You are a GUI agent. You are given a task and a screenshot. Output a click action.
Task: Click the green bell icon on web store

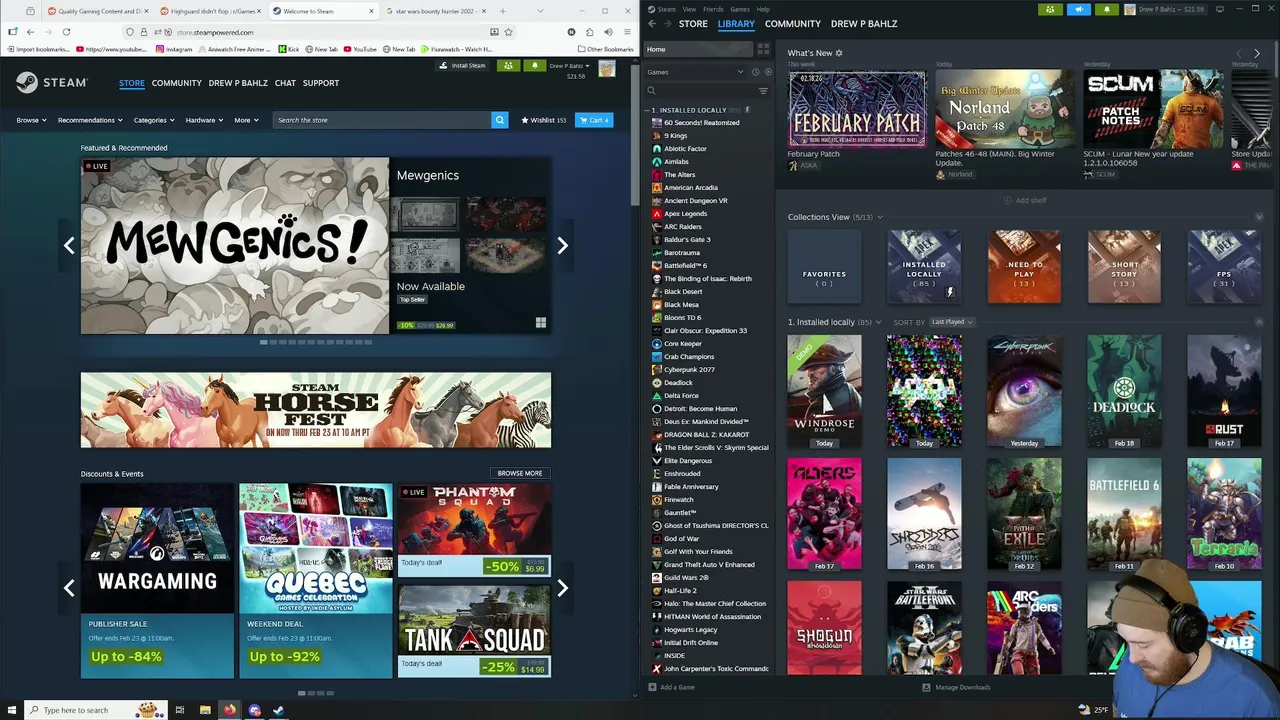coord(534,66)
